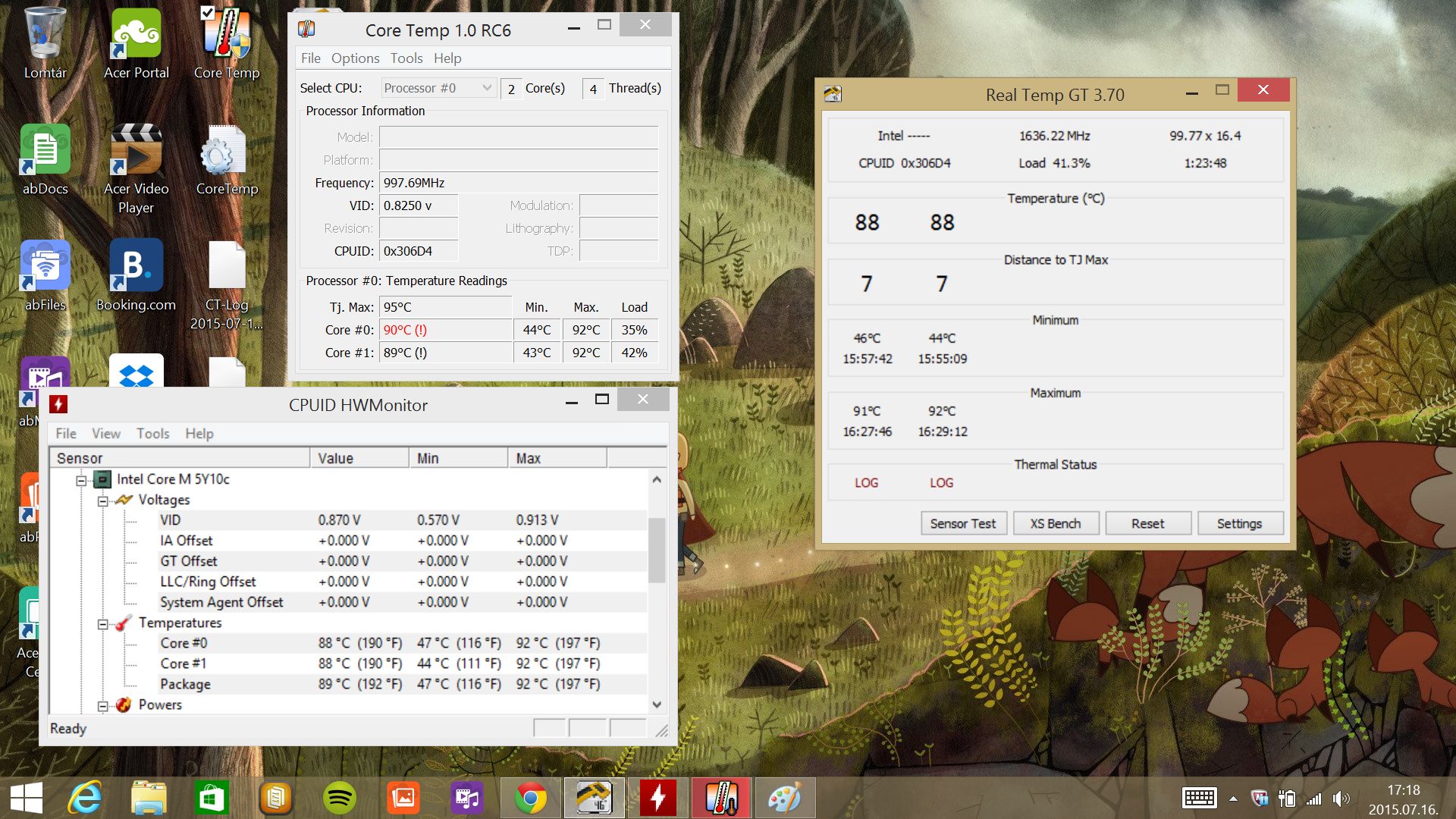Click XS Bench button in Real Temp
Screen dimensions: 1456x819
point(1055,523)
